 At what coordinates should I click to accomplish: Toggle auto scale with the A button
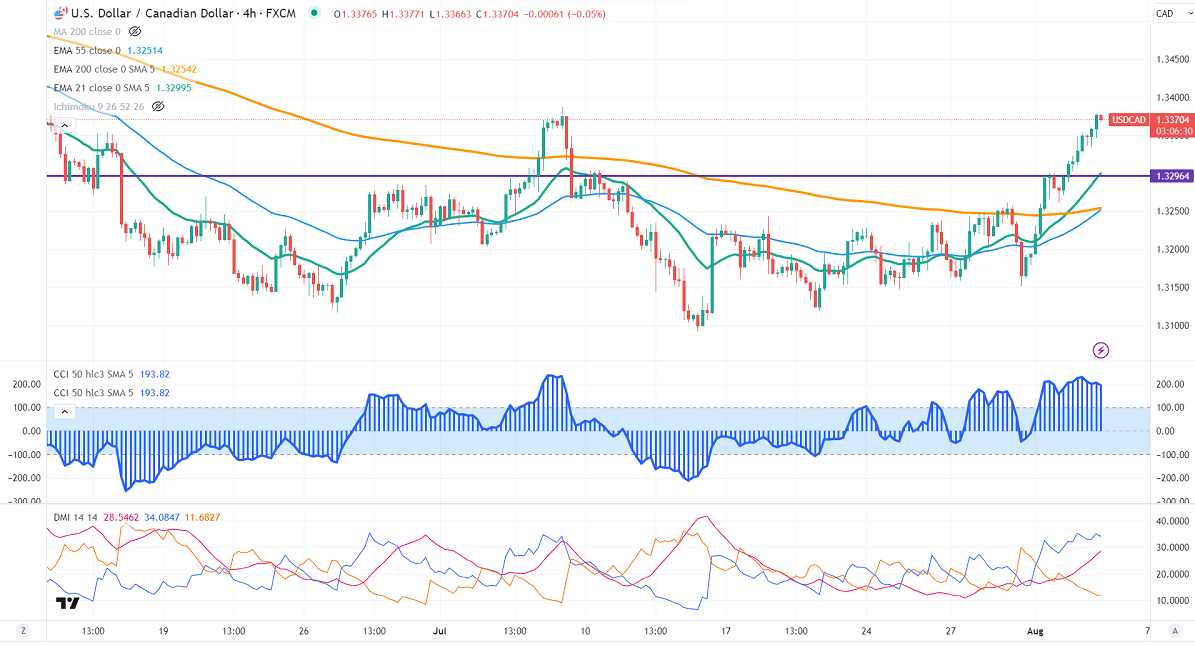[x=1173, y=631]
